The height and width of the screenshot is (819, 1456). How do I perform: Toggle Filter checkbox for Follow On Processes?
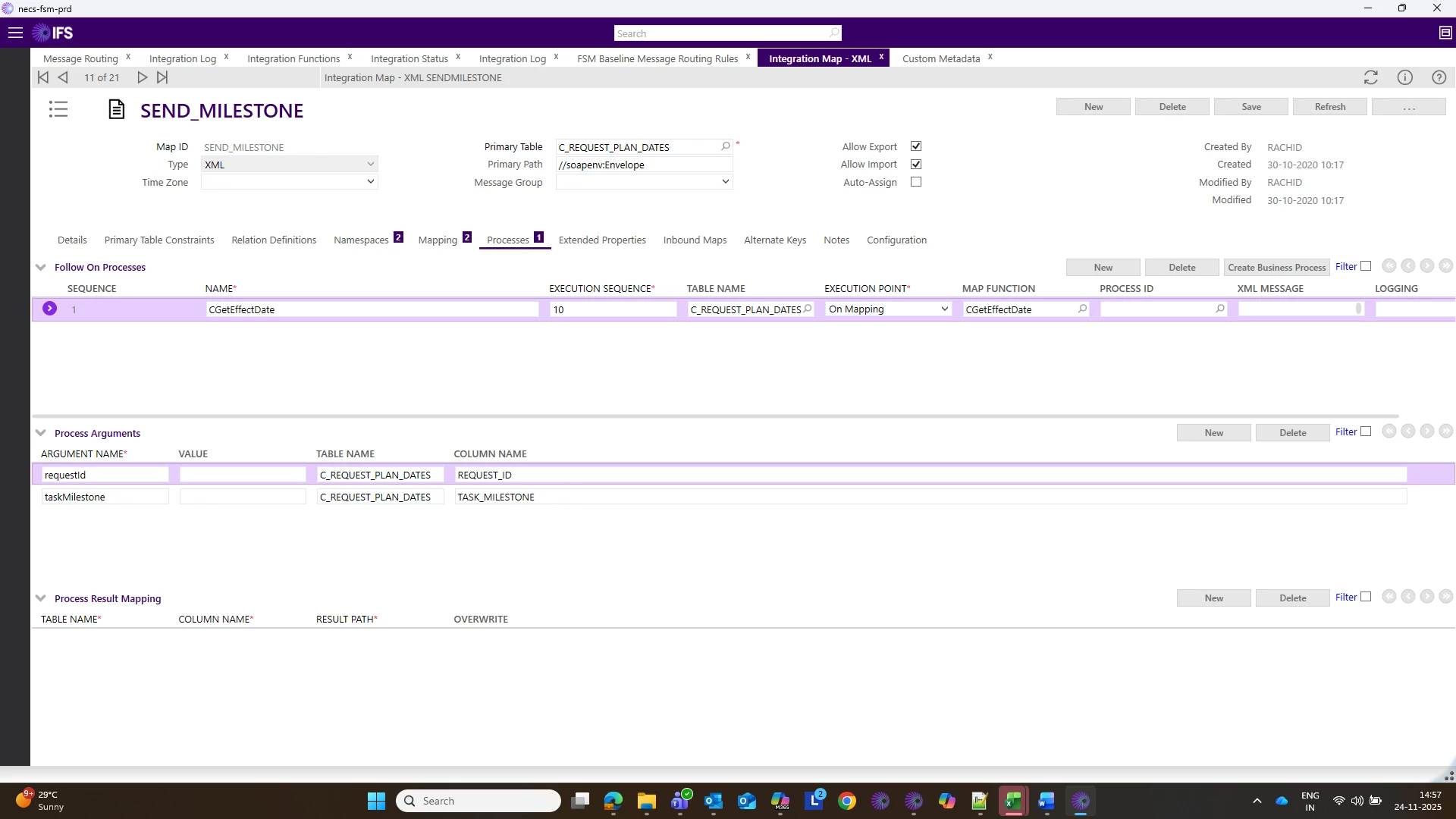pos(1366,266)
